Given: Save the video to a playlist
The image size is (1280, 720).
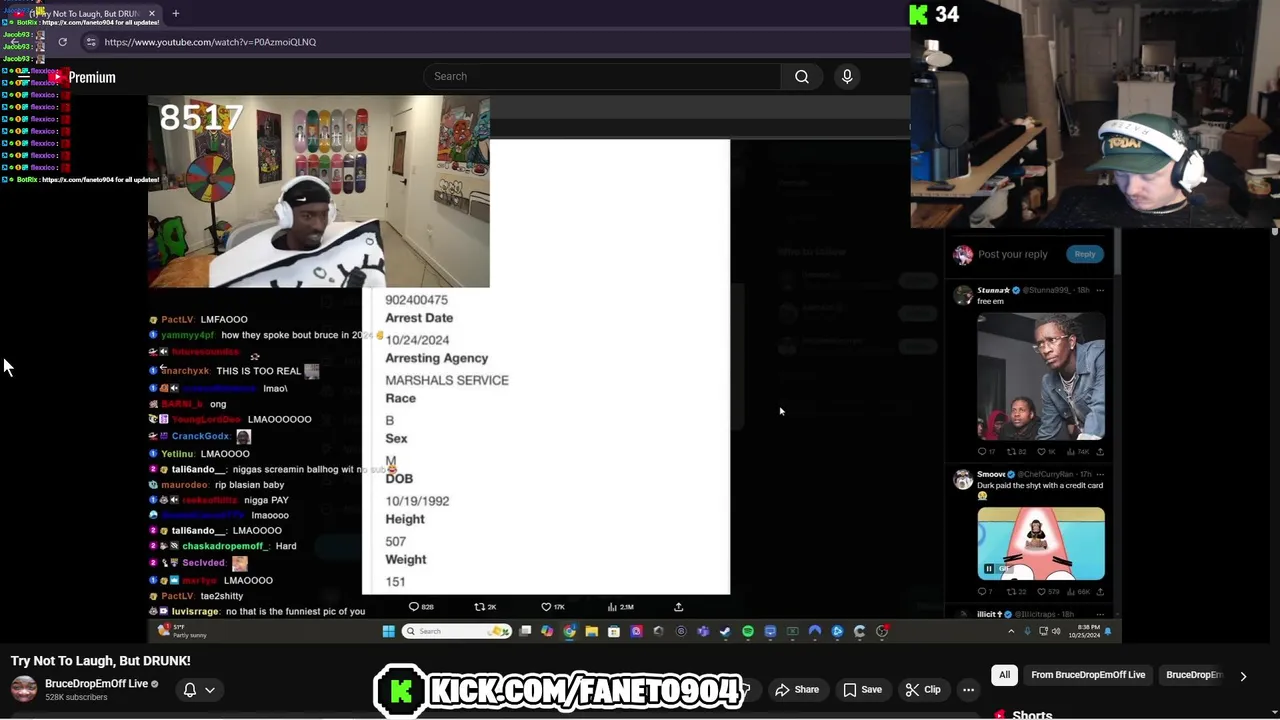Looking at the screenshot, I should (x=862, y=690).
